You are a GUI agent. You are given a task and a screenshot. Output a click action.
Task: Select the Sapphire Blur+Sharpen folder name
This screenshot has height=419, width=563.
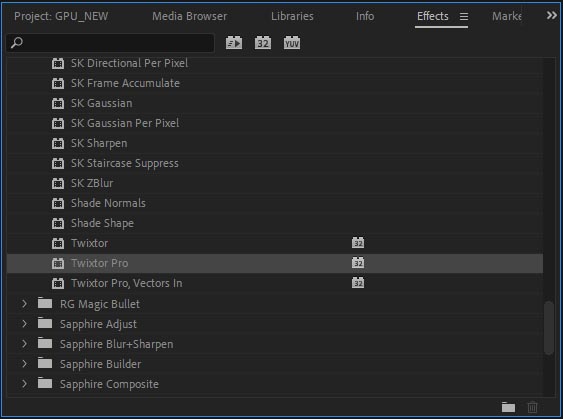(x=117, y=344)
